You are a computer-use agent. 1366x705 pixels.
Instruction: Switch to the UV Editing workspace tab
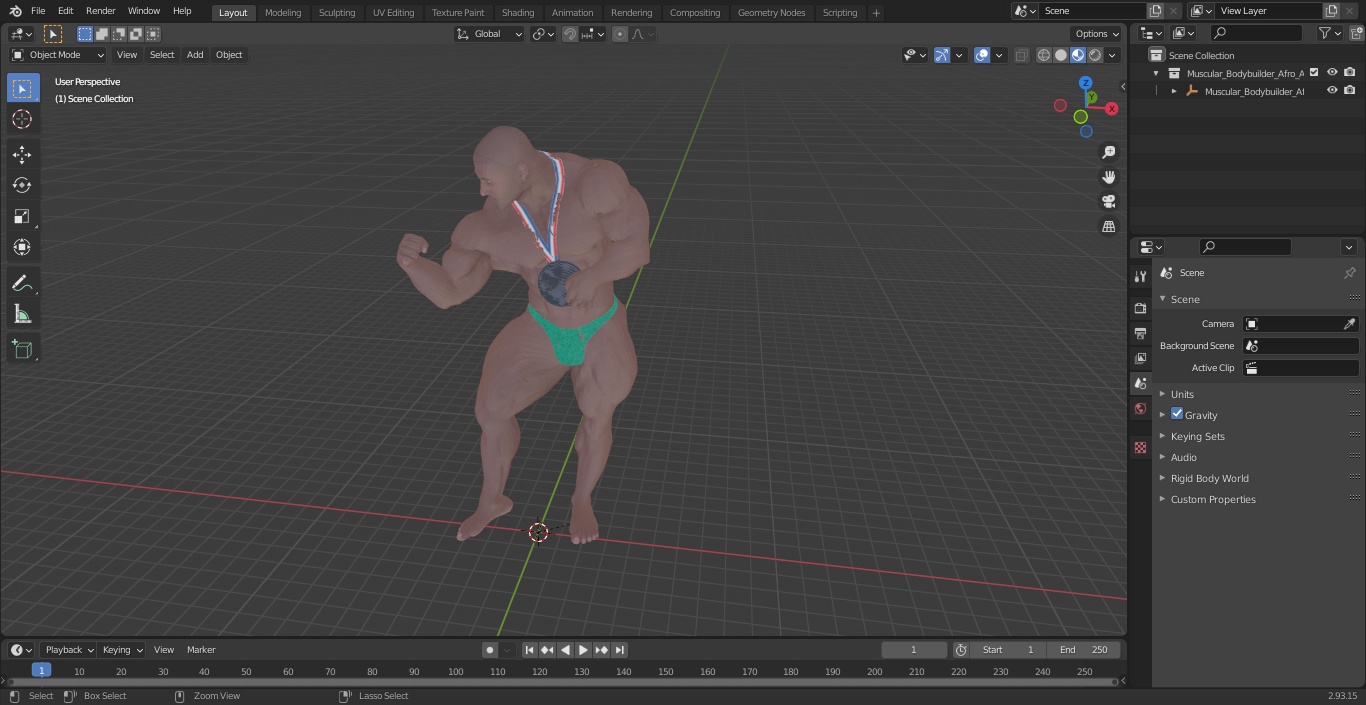393,12
